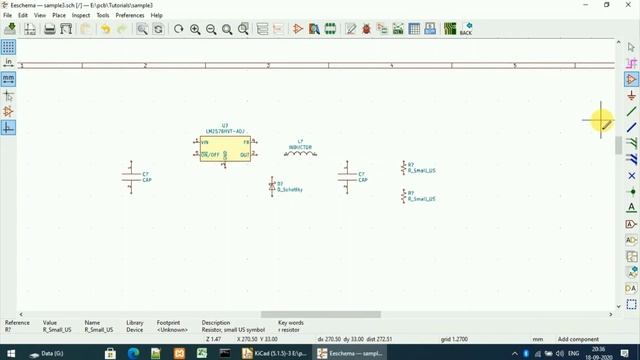The image size is (640, 360).
Task: Click the vertical scrollbar thumb
Action: (x=618, y=145)
